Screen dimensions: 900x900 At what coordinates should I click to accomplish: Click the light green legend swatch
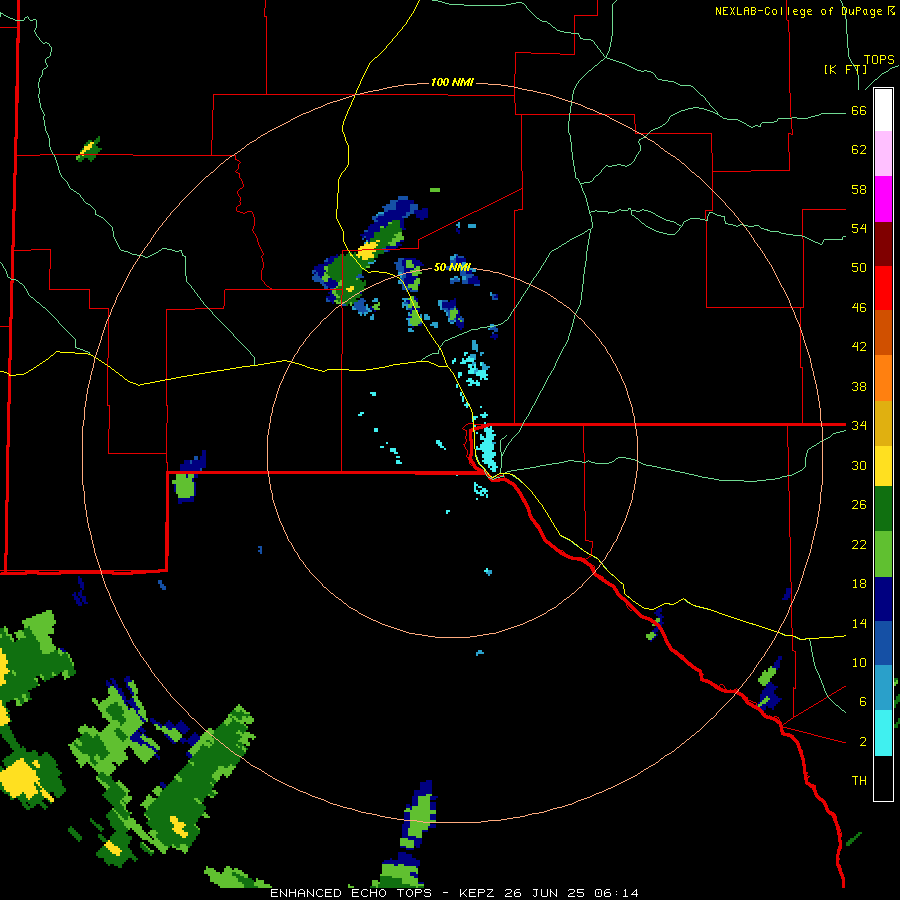[883, 554]
